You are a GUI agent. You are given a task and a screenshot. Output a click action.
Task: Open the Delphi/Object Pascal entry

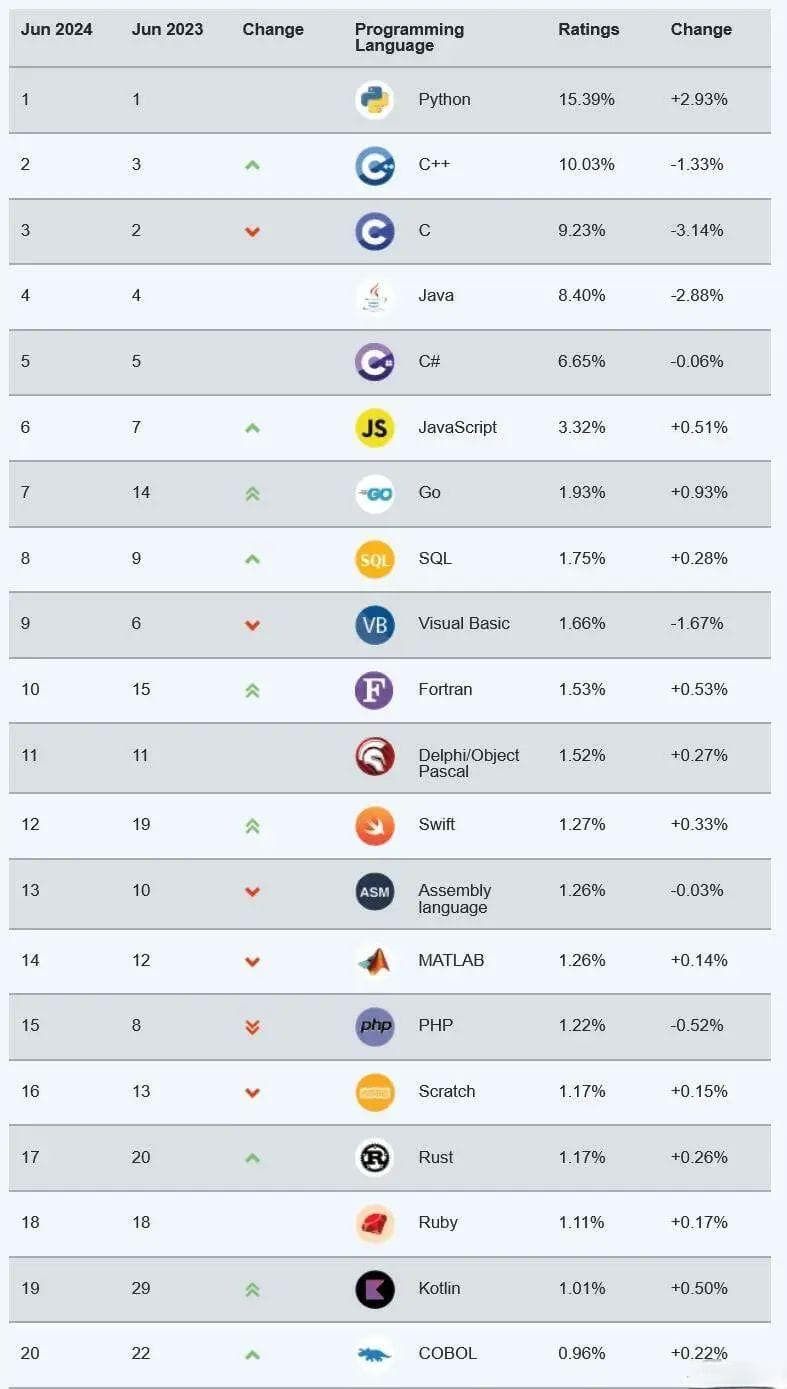(469, 763)
